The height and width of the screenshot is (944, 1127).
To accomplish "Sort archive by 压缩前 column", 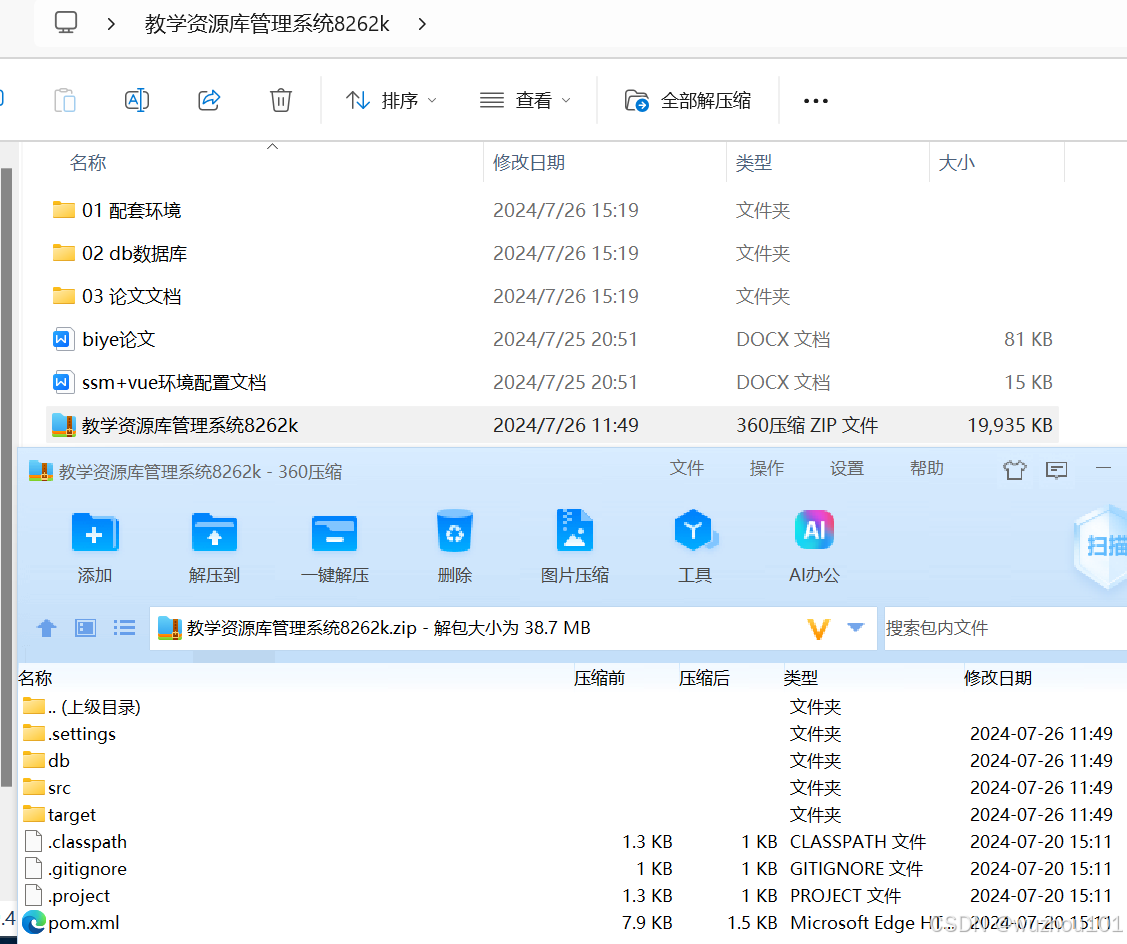I will point(599,678).
